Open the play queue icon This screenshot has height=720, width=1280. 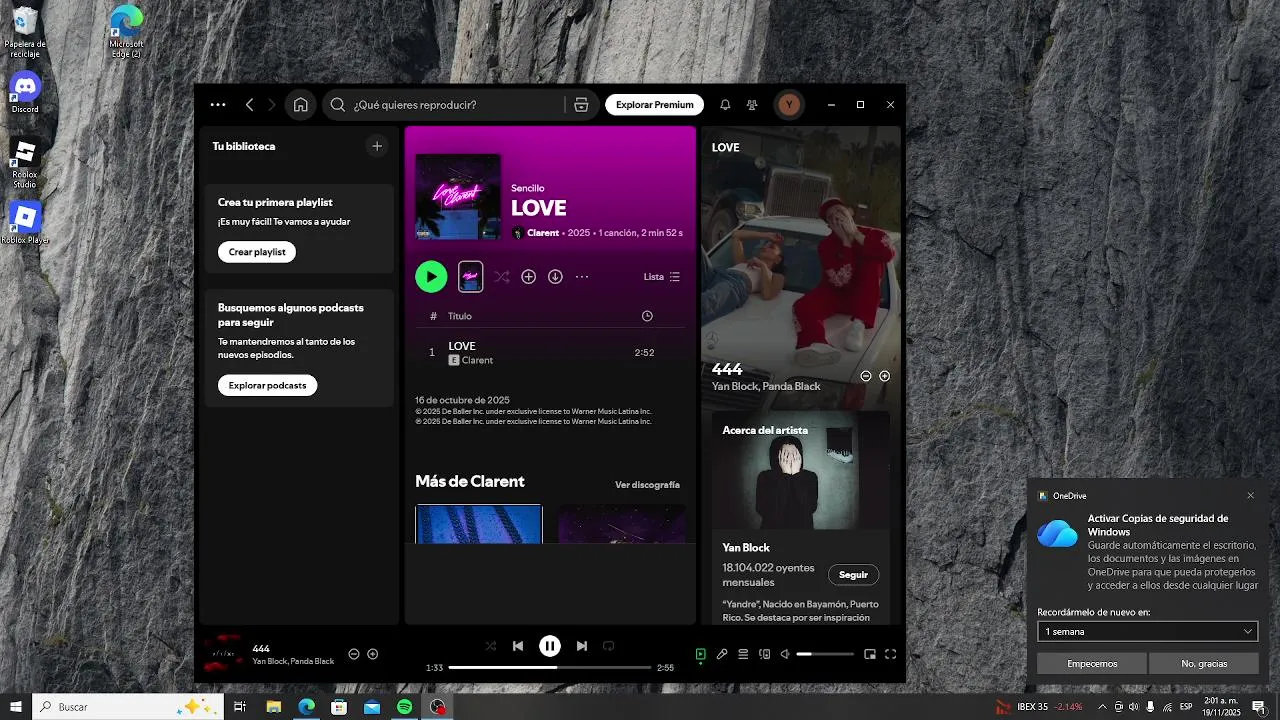(743, 654)
